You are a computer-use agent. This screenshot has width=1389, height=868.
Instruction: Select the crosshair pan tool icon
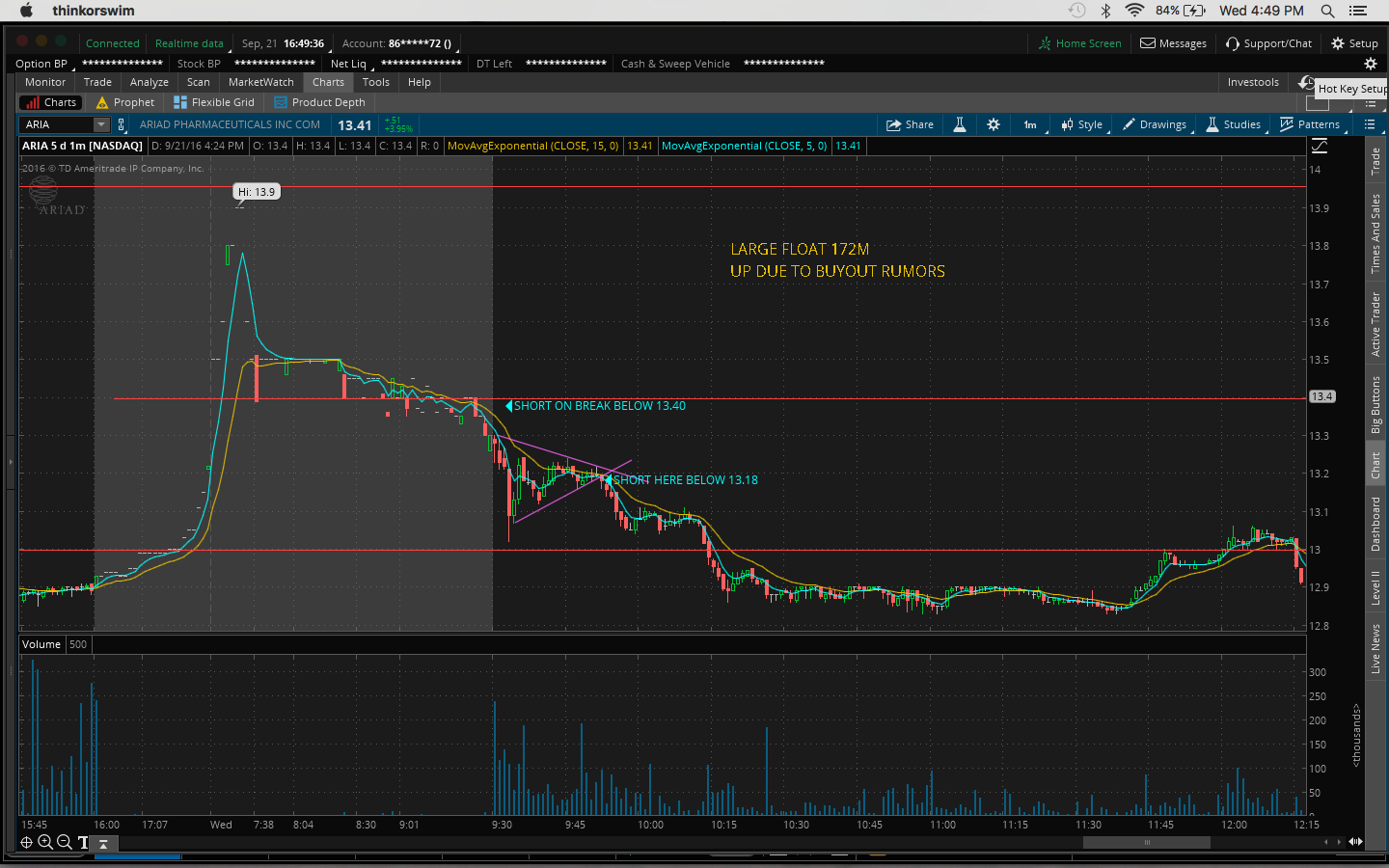pos(27,842)
